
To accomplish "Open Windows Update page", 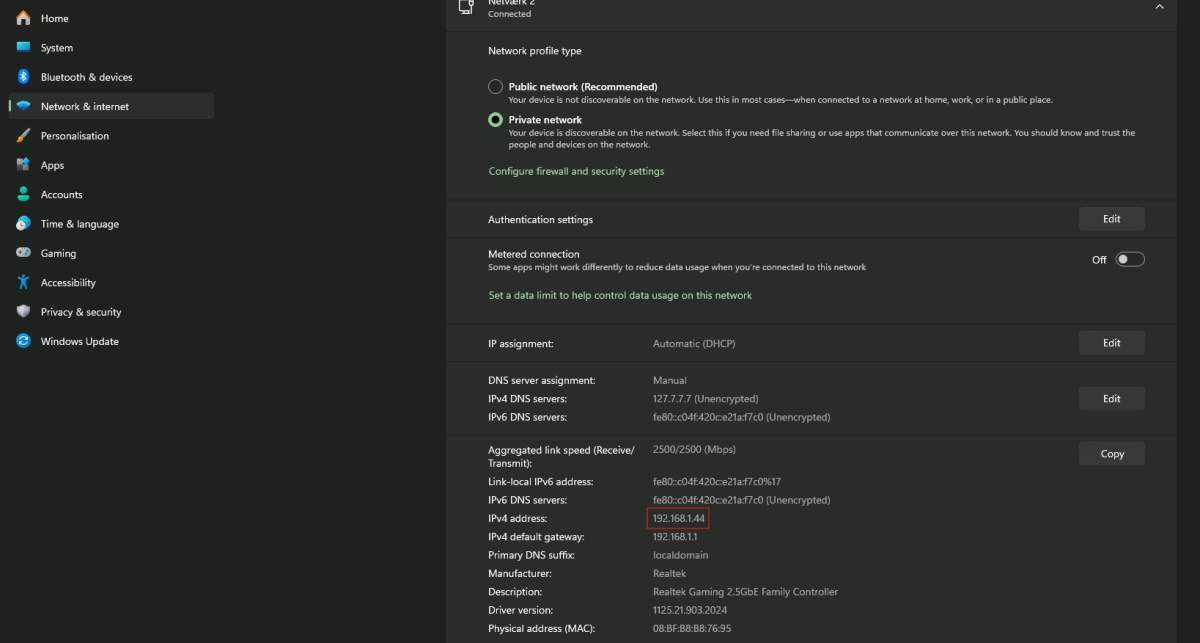I will tap(111, 341).
